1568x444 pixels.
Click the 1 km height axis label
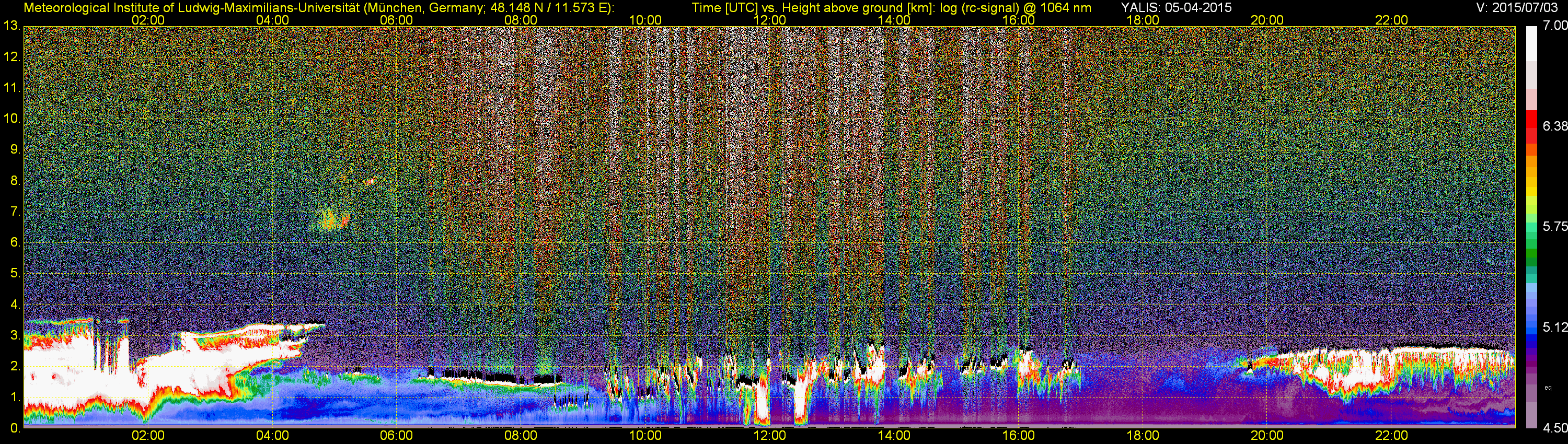[x=15, y=397]
